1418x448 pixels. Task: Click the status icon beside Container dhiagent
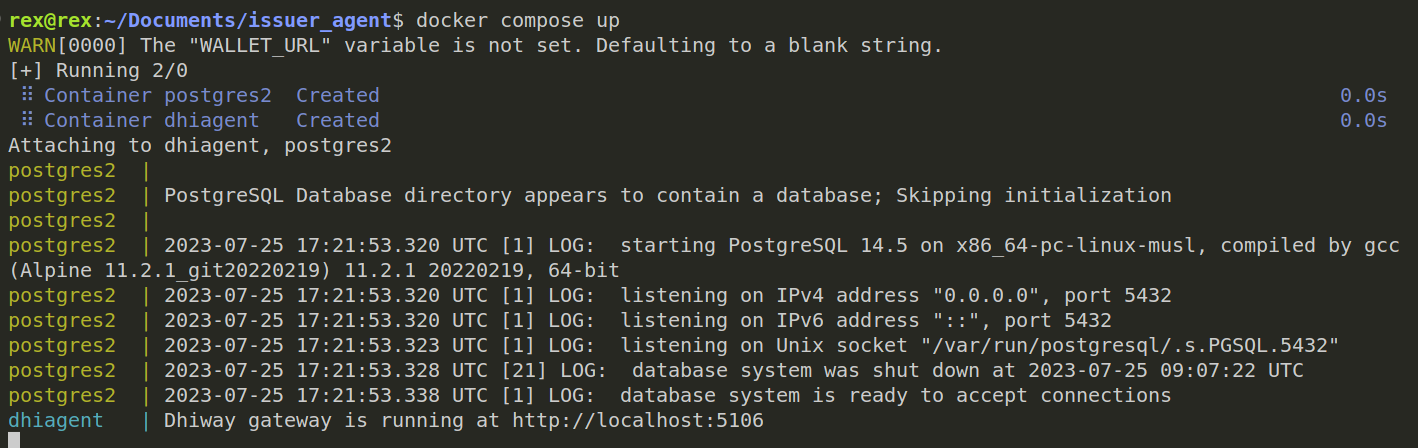point(27,121)
